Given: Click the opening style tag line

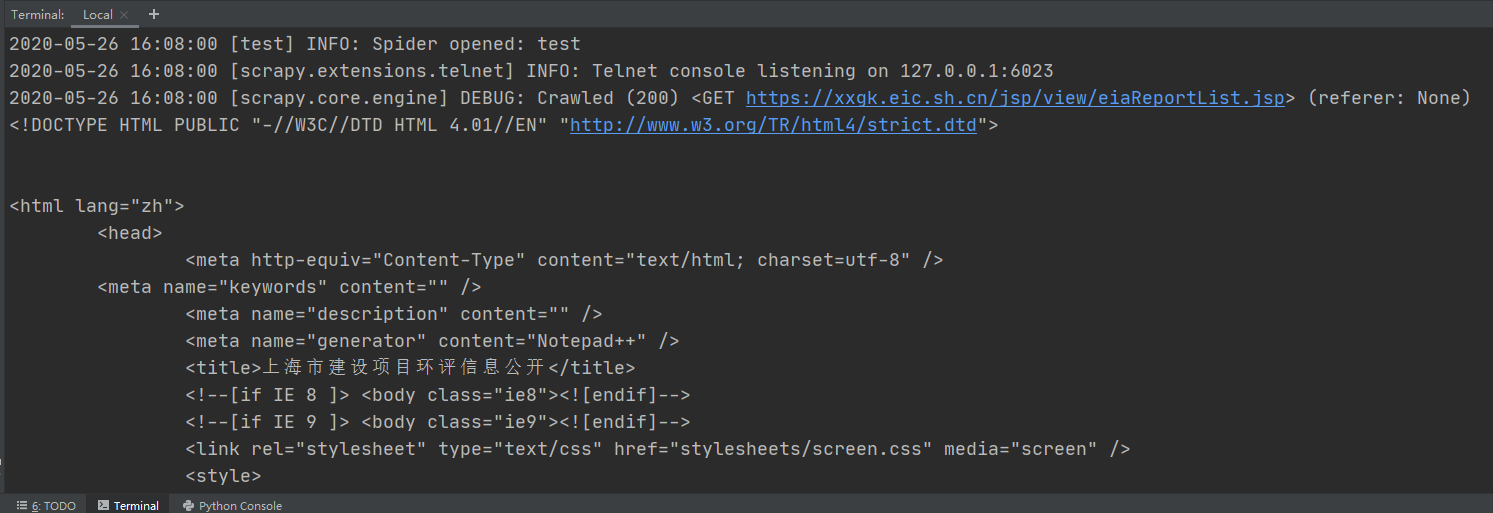Looking at the screenshot, I should 223,476.
